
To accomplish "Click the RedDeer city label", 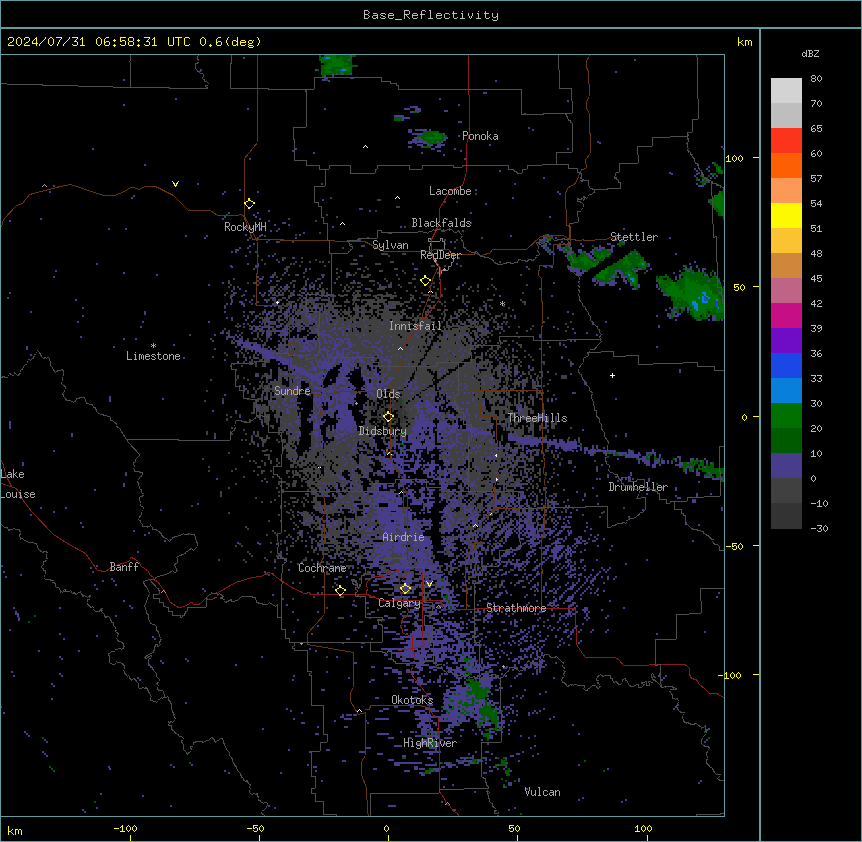I will point(440,255).
